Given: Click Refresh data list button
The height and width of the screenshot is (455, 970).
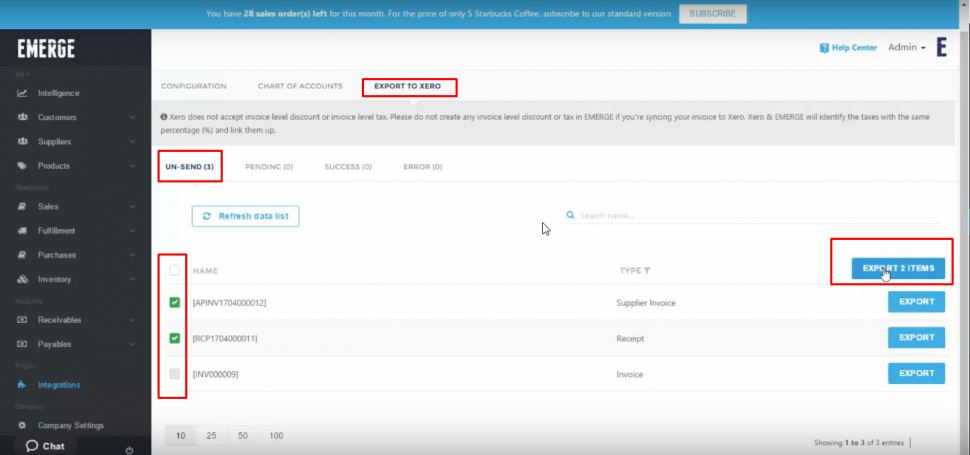Looking at the screenshot, I should [x=246, y=216].
